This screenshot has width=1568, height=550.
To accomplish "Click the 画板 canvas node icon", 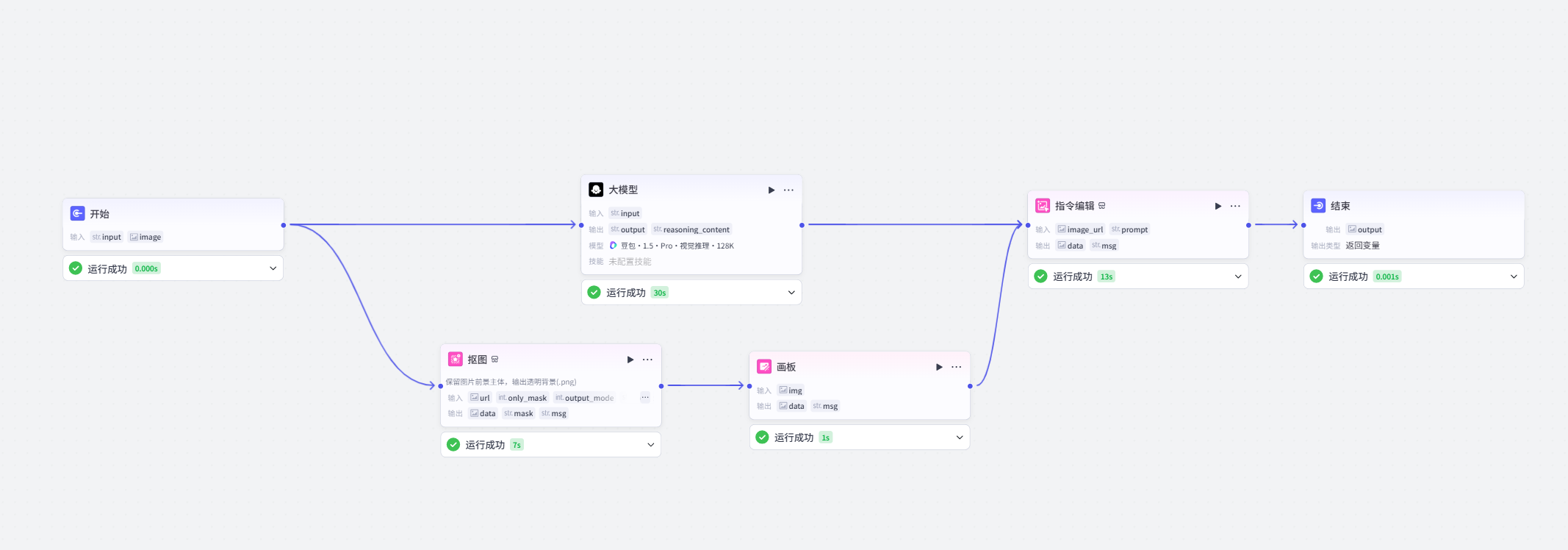I will point(764,367).
